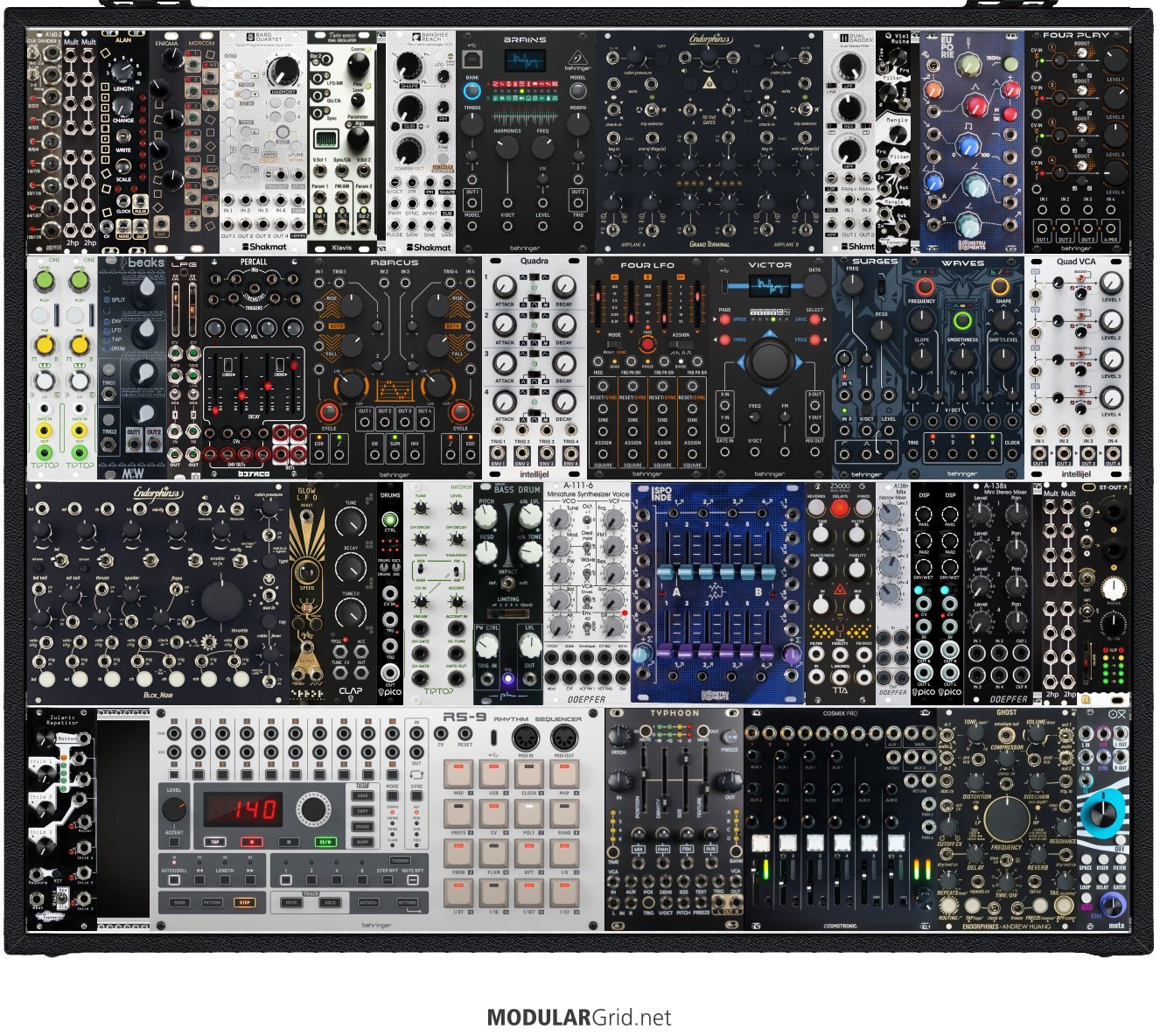This screenshot has height=1036, width=1160.
Task: Select the GATER effect button on OX
Action: pyautogui.click(x=1119, y=880)
